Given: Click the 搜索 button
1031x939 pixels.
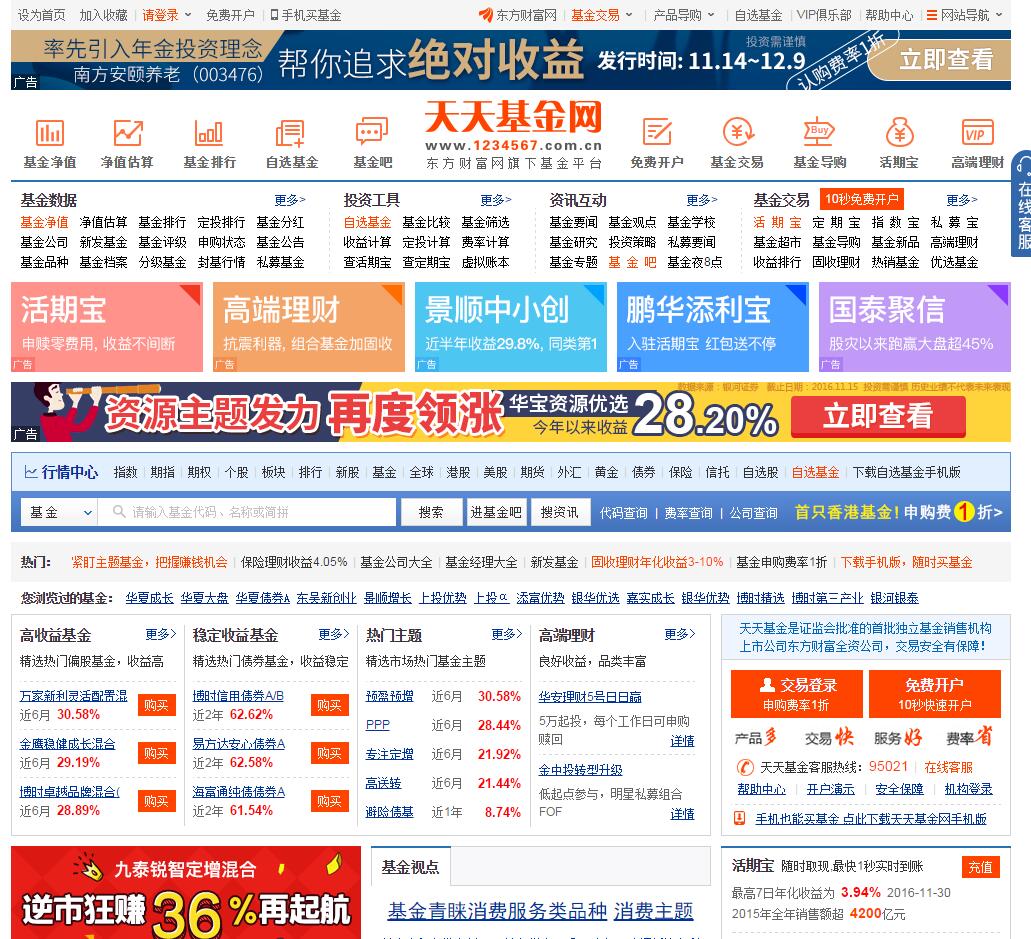Looking at the screenshot, I should [431, 512].
